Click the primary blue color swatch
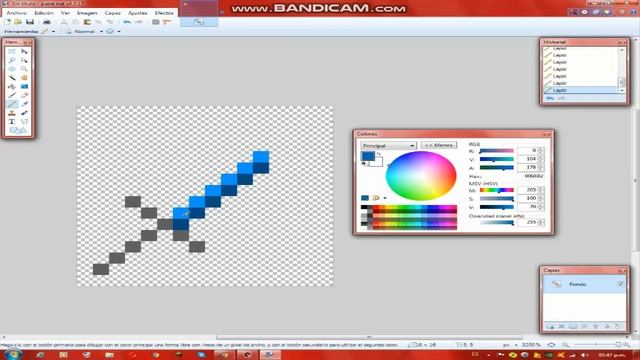Viewport: 640px width, 360px height. (x=368, y=156)
